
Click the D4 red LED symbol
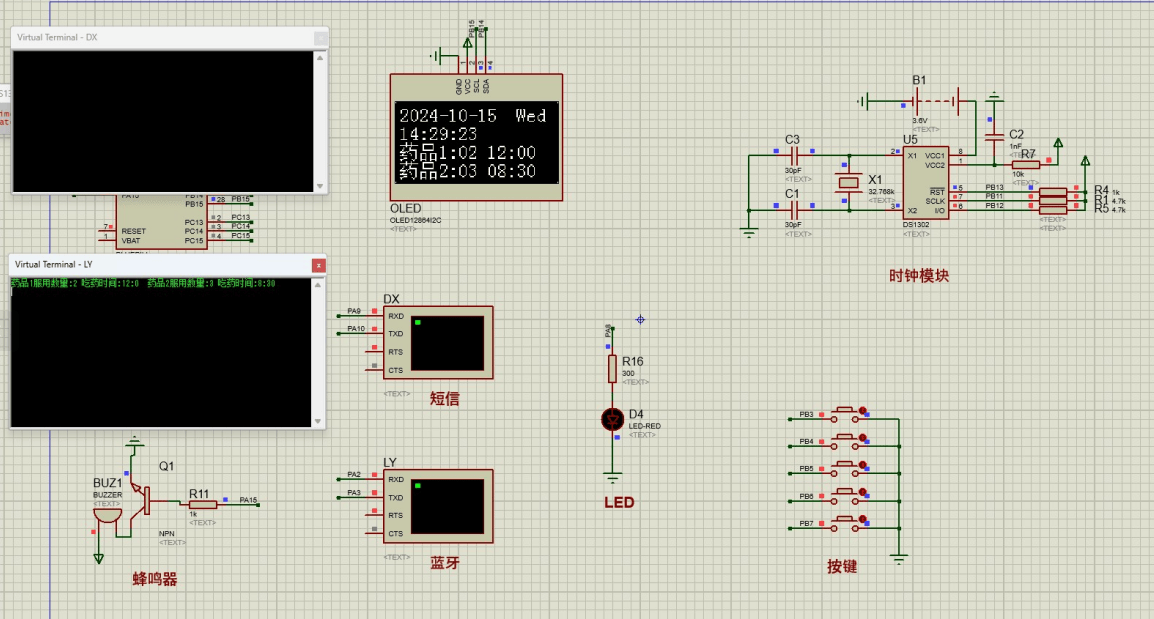click(x=613, y=419)
